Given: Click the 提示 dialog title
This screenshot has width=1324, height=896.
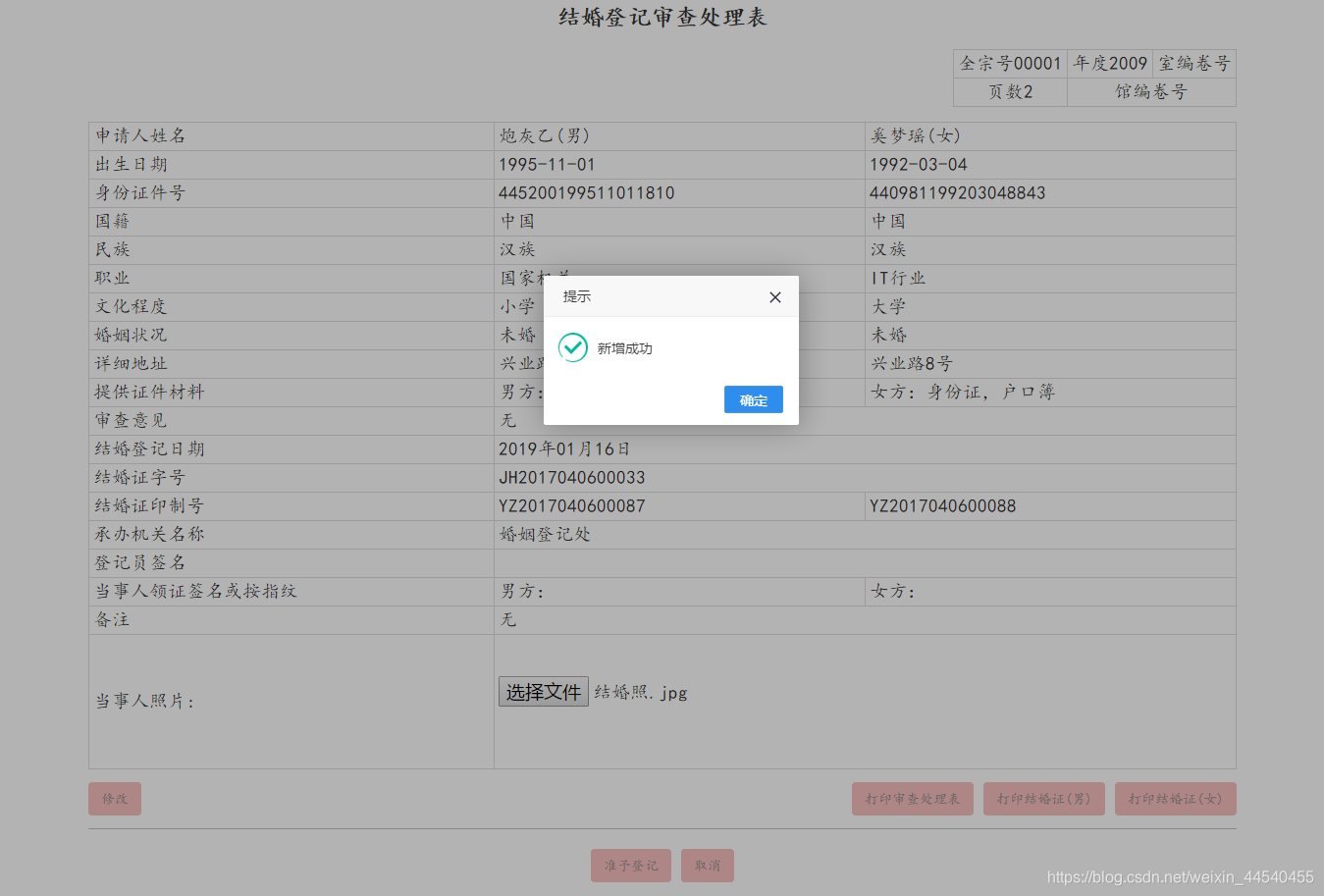Looking at the screenshot, I should [x=577, y=296].
